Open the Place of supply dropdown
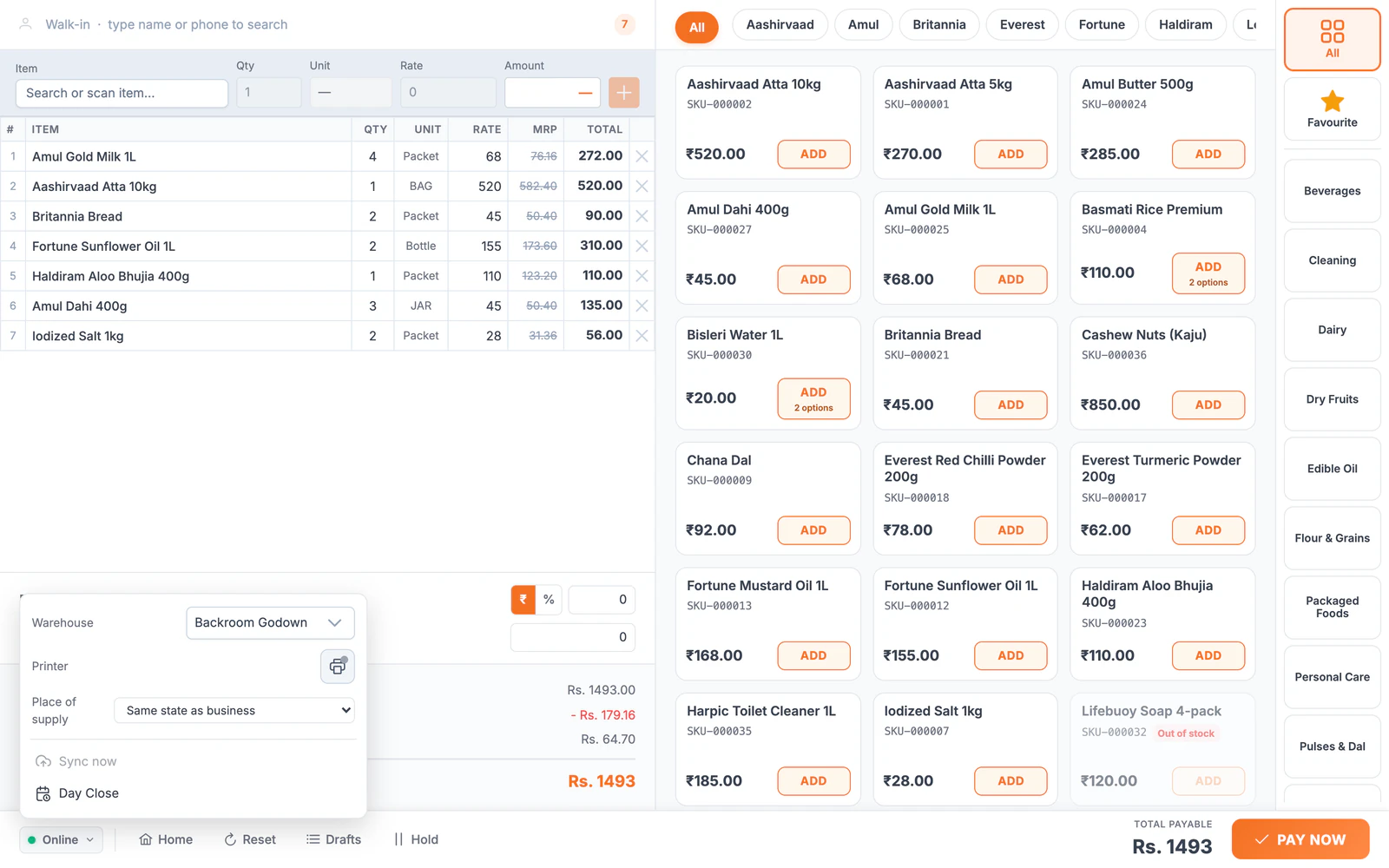 click(x=234, y=710)
